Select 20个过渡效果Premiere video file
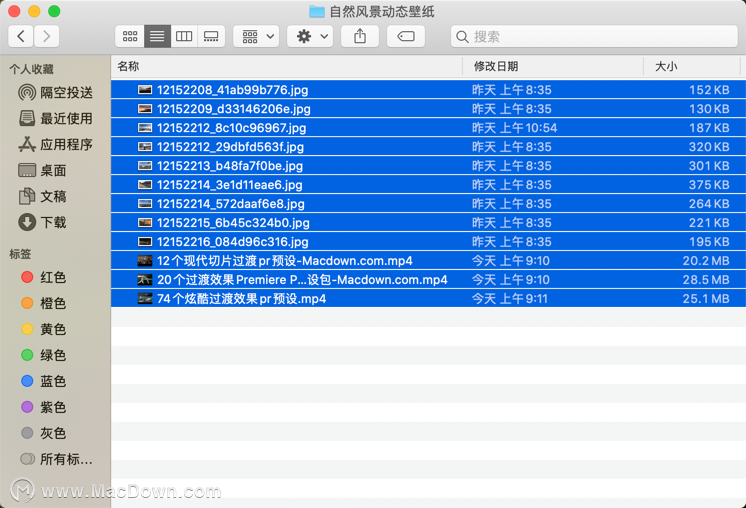 [x=428, y=280]
